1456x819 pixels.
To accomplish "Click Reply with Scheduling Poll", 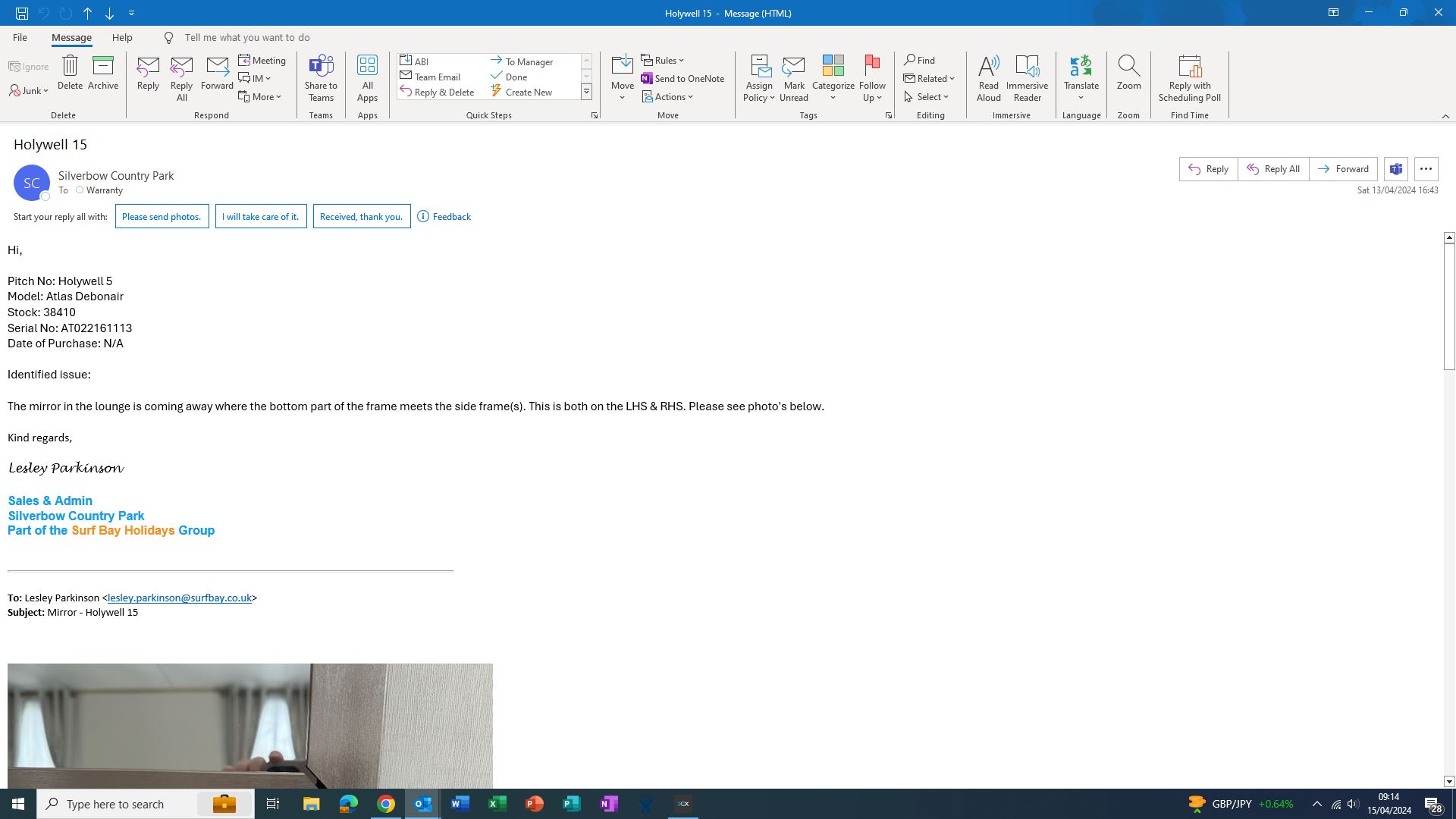I will point(1188,77).
